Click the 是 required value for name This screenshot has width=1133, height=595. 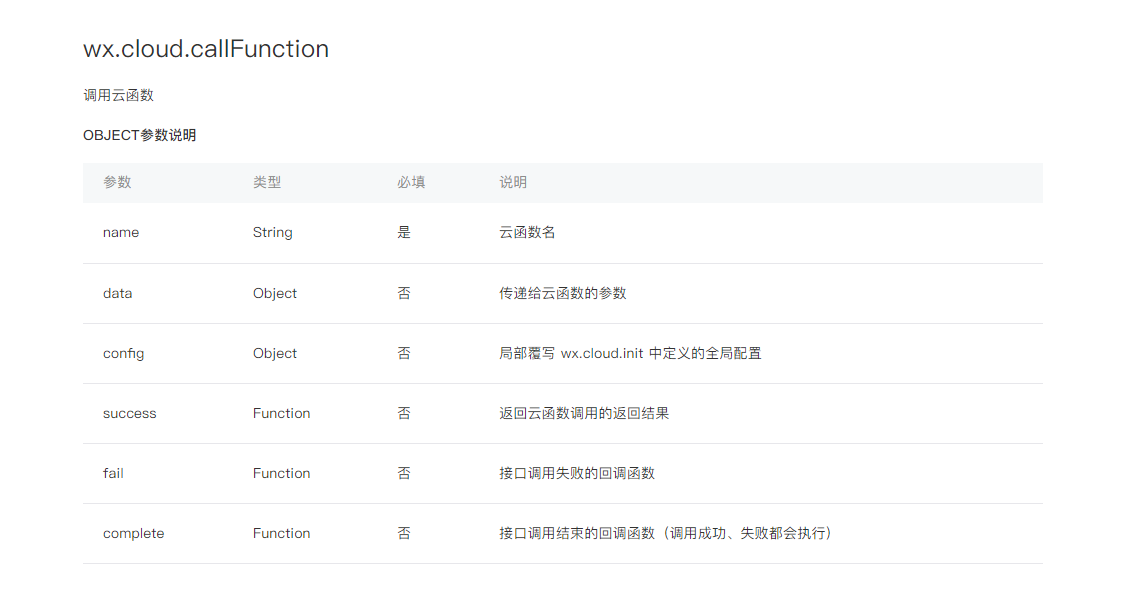404,232
